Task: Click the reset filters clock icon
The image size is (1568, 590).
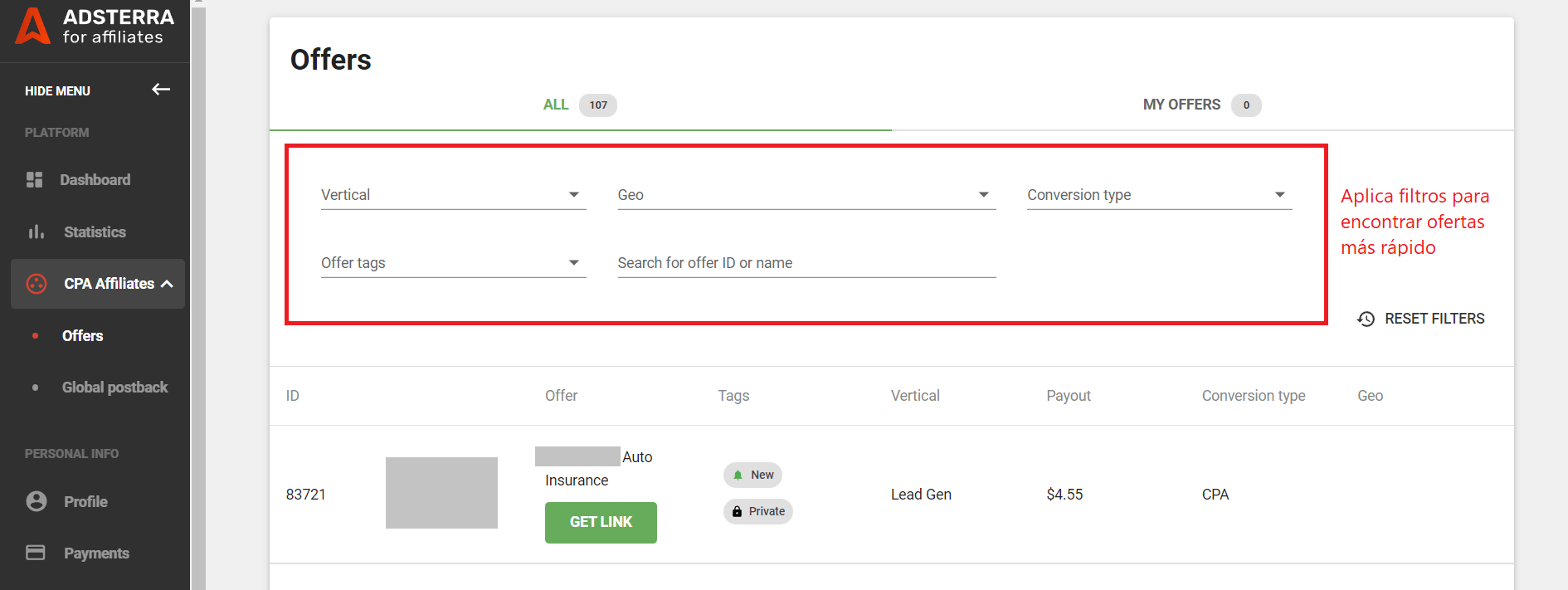Action: (1366, 319)
